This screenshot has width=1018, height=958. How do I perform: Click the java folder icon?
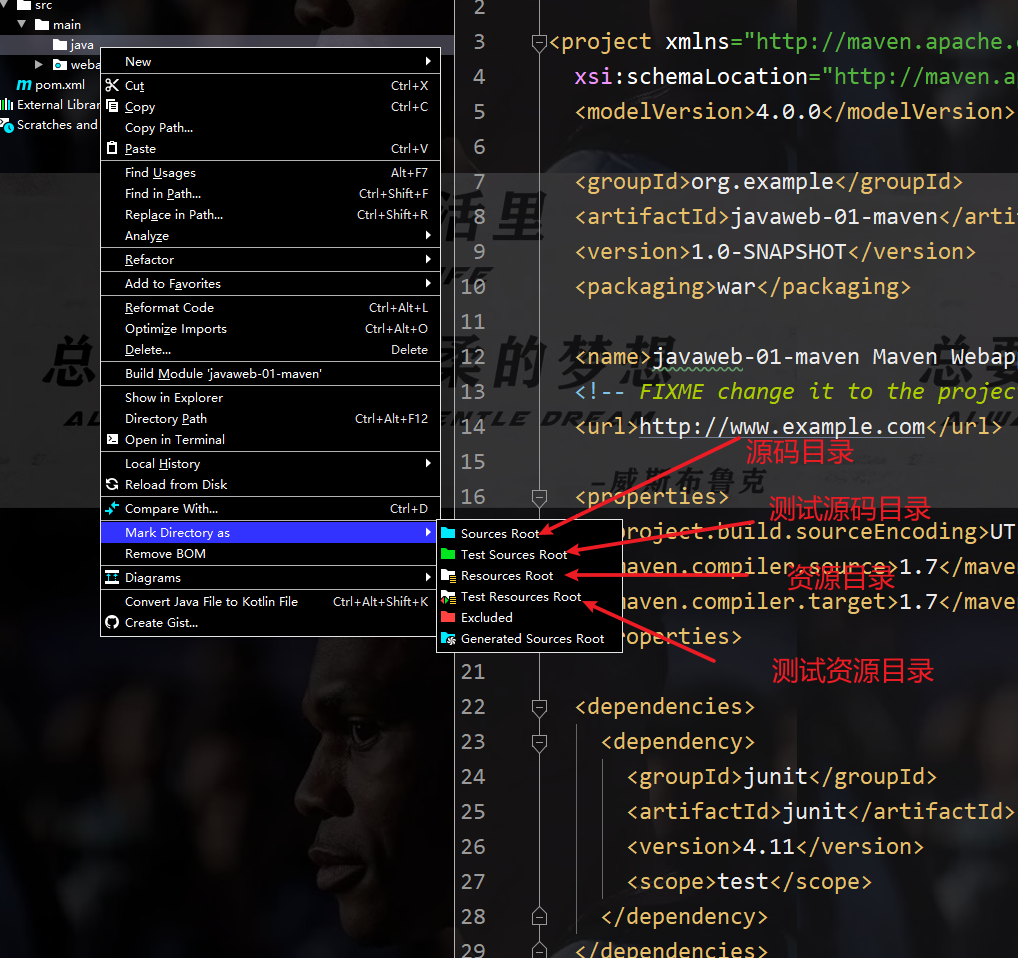(x=60, y=44)
